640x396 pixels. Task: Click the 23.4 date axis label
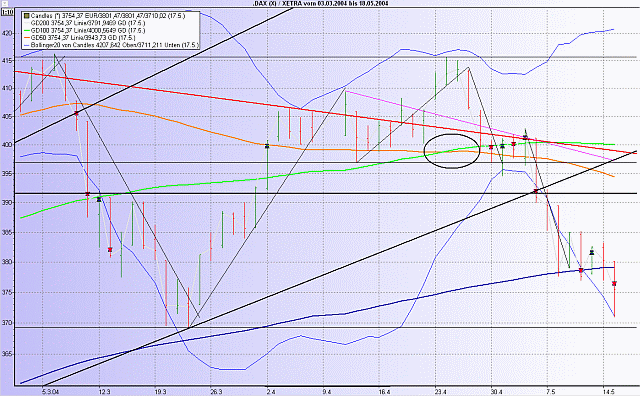click(440, 392)
